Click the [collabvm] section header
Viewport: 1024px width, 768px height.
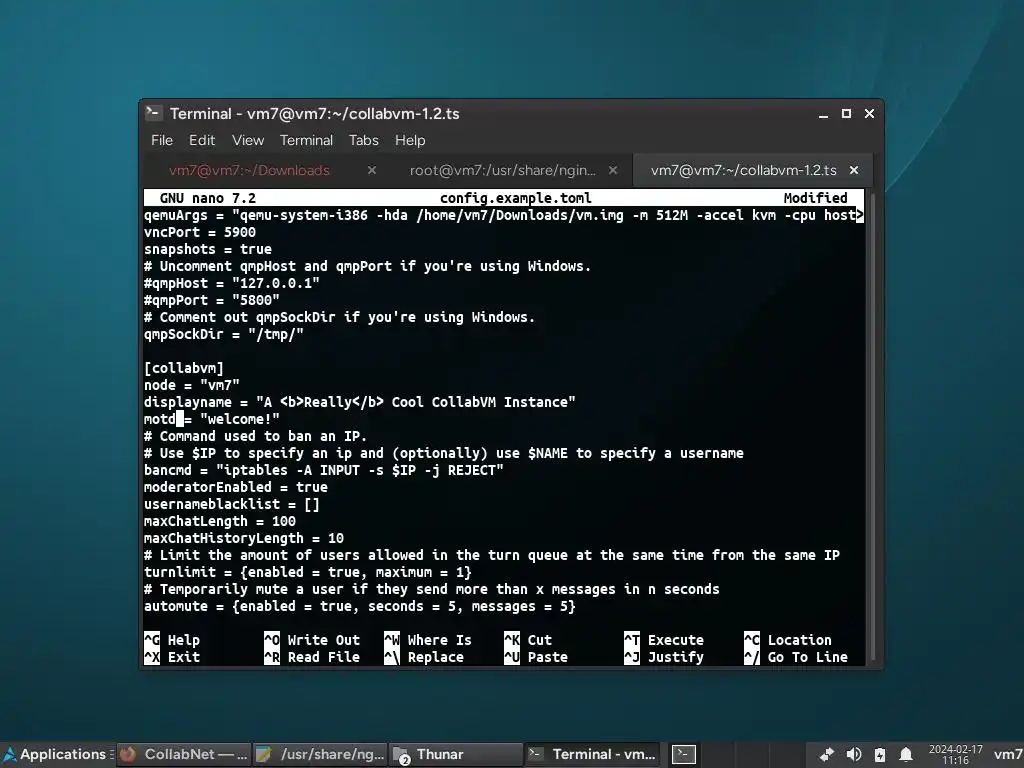click(x=184, y=368)
